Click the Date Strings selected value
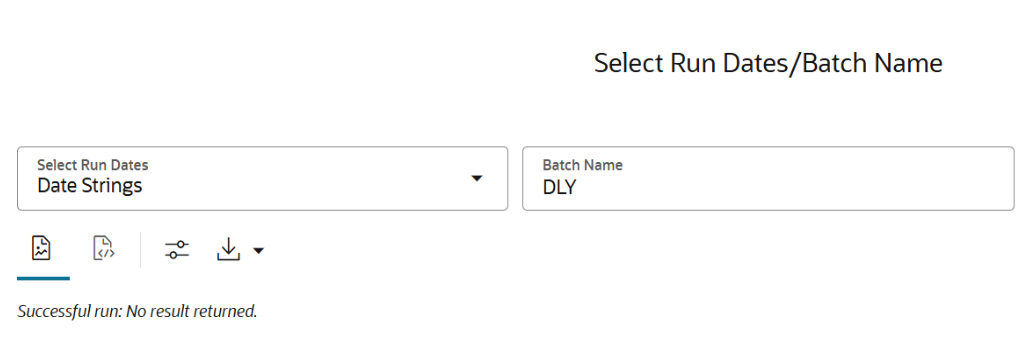 pos(89,186)
